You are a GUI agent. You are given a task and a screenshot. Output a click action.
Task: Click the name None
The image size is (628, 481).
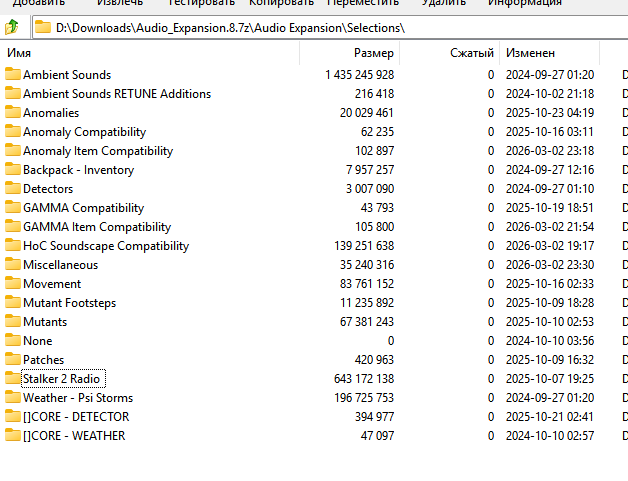coord(38,341)
